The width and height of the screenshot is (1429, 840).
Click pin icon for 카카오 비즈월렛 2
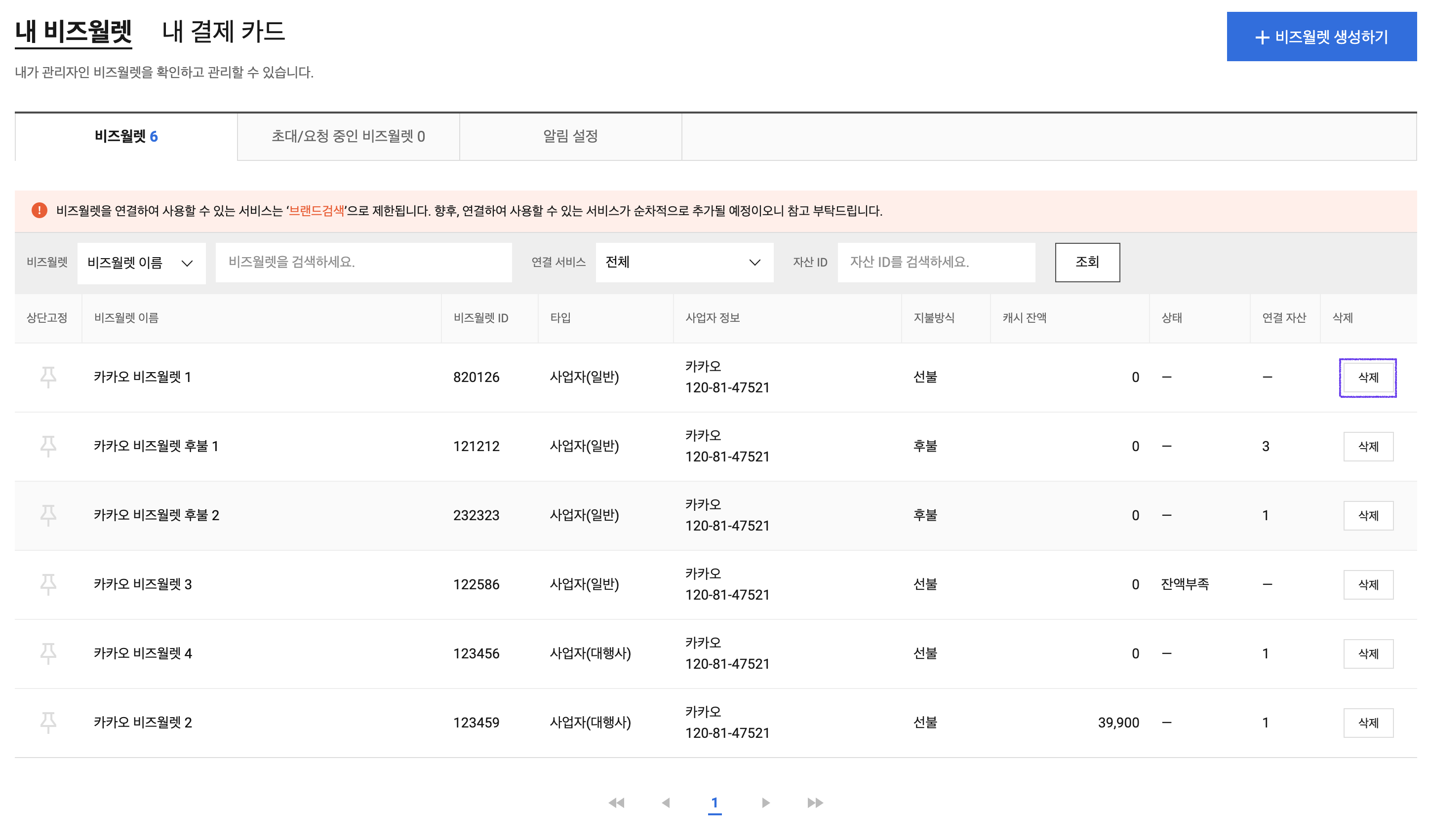point(48,723)
